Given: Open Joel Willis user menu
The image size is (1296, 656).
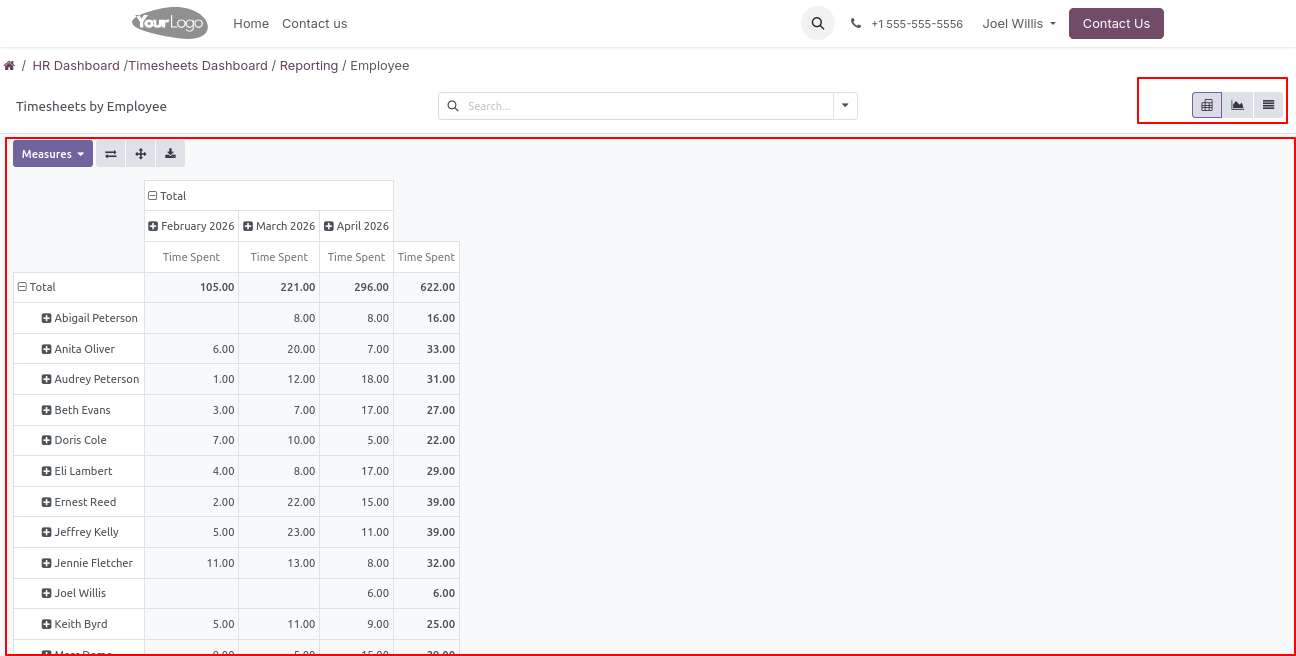Looking at the screenshot, I should click(x=1018, y=24).
